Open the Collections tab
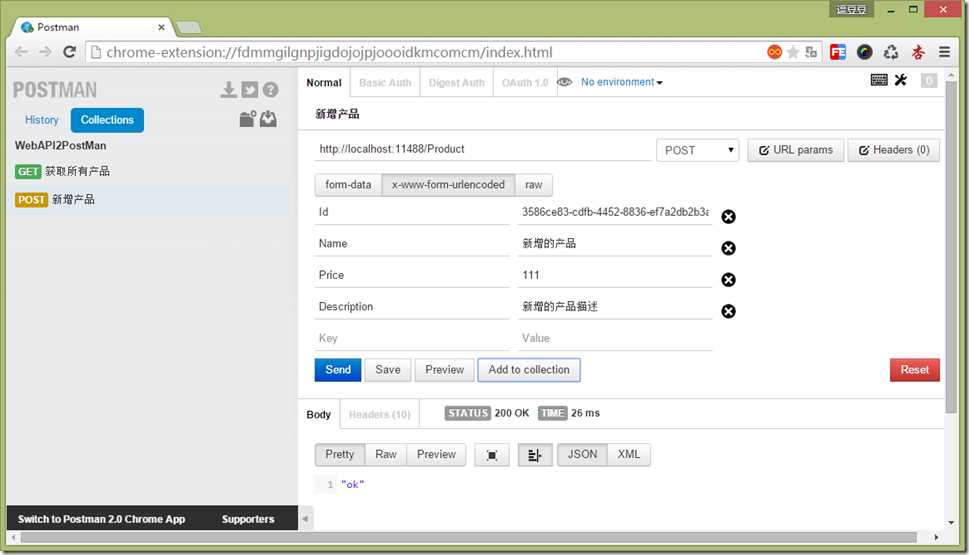The width and height of the screenshot is (969, 555). 107,120
